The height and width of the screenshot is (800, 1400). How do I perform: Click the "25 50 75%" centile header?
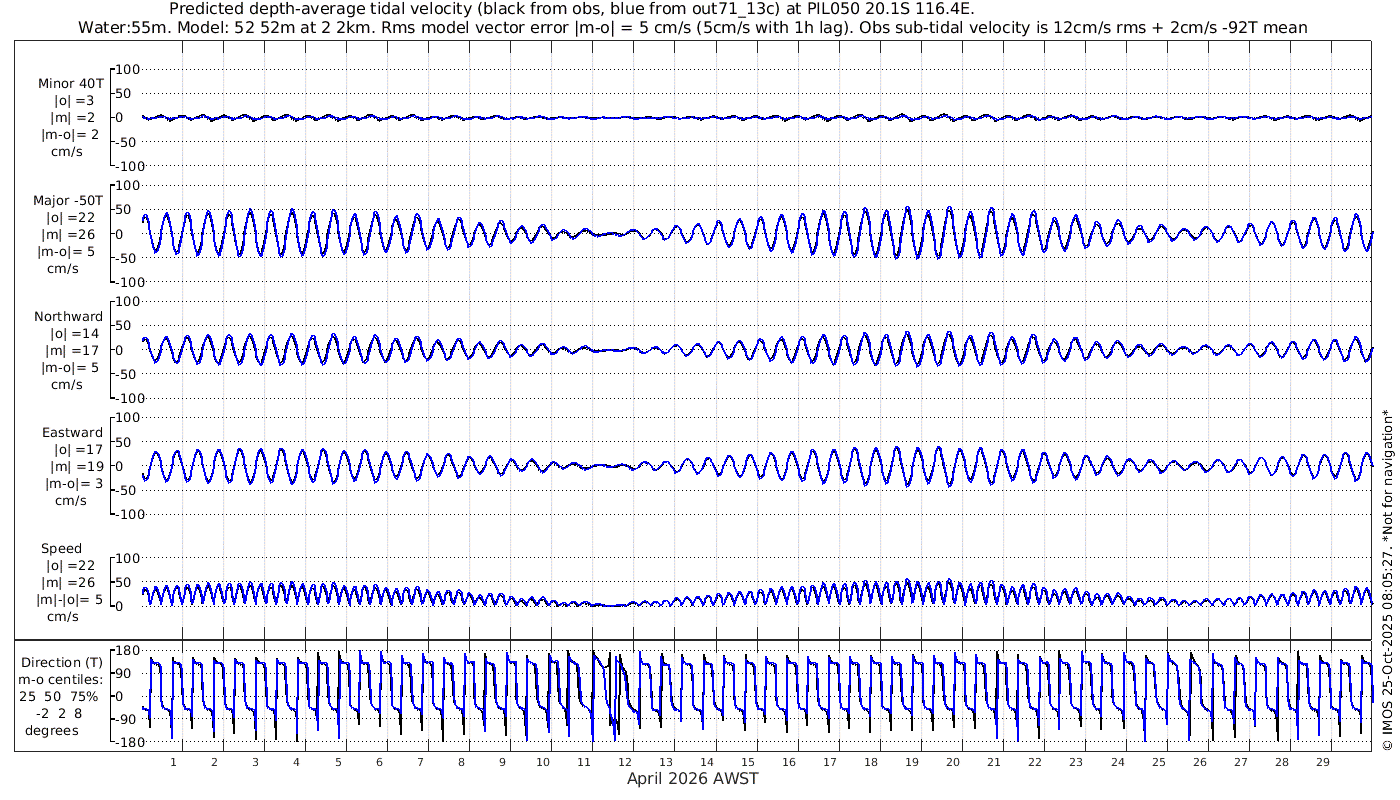click(x=61, y=696)
